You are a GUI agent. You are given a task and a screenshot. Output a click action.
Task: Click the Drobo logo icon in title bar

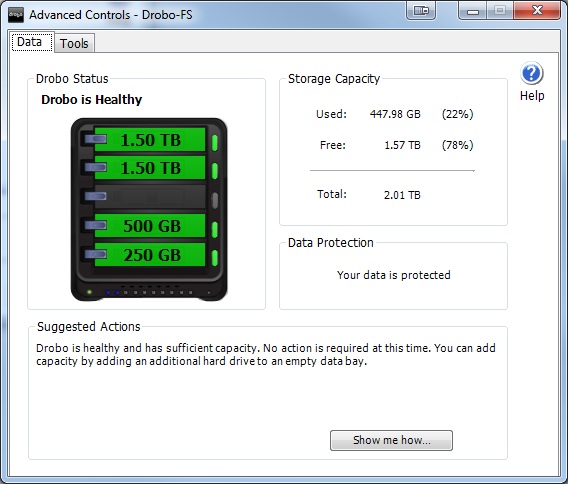click(x=16, y=15)
